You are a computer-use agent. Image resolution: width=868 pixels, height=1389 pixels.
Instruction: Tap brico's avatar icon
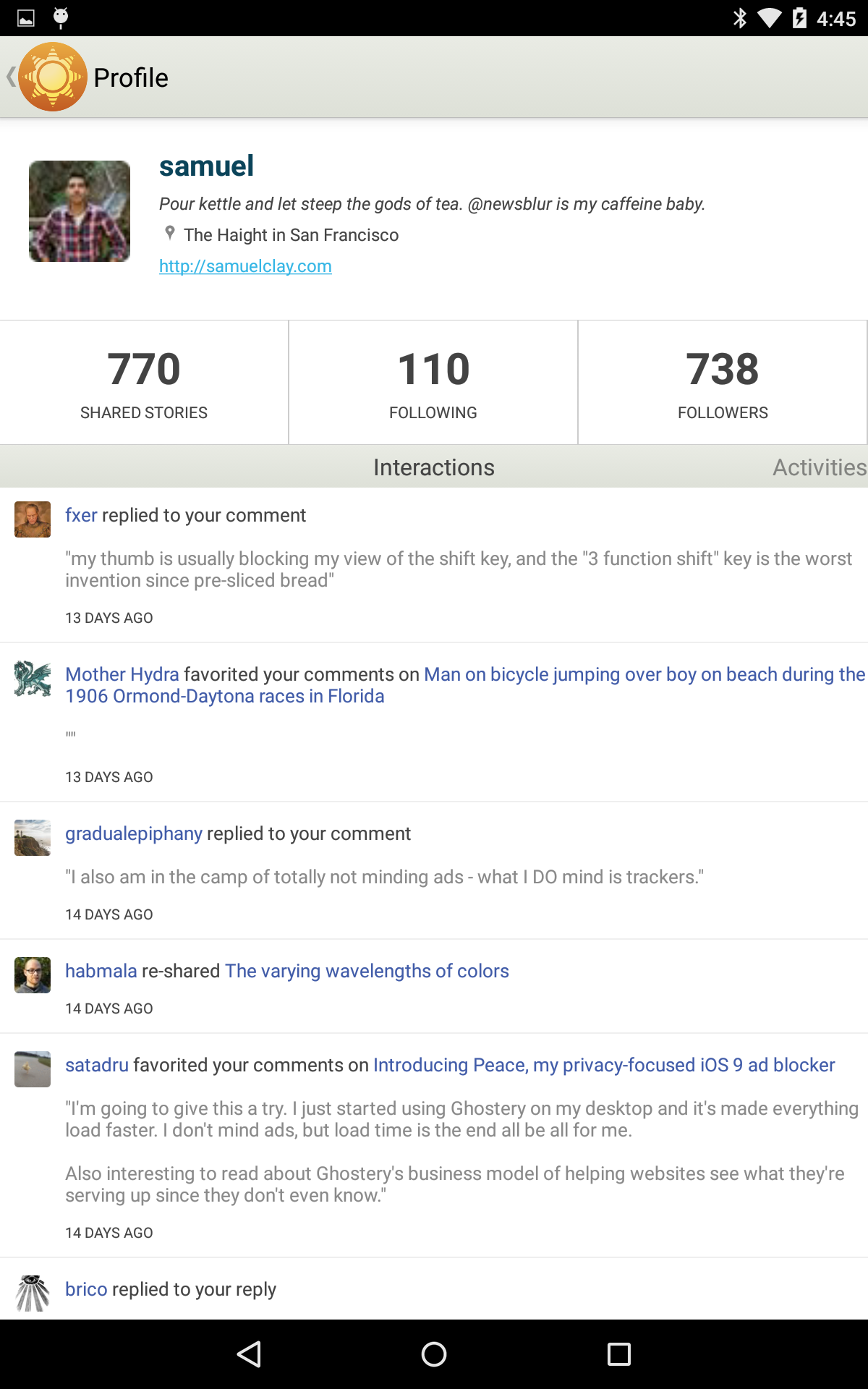click(x=33, y=1294)
